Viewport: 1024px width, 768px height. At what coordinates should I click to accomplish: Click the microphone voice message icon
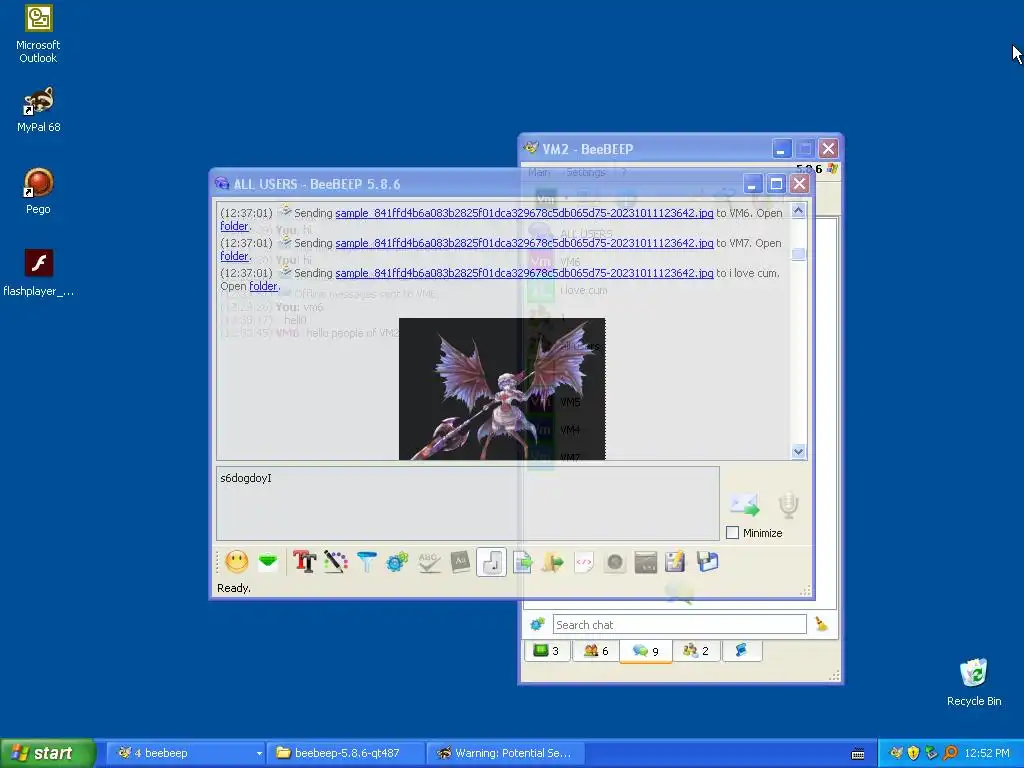[x=788, y=505]
